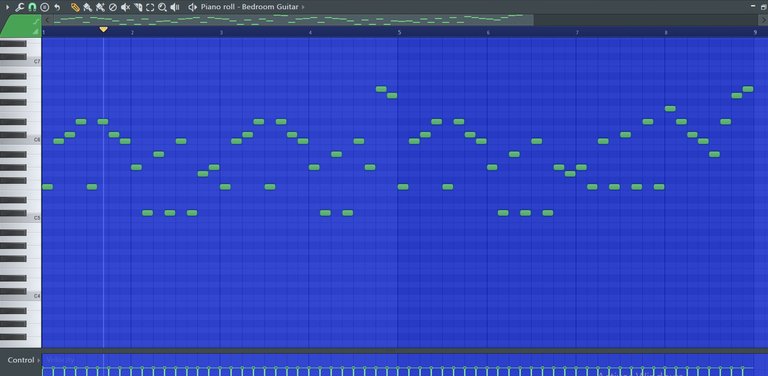
Task: Select the paint brush tool
Action: click(88, 7)
